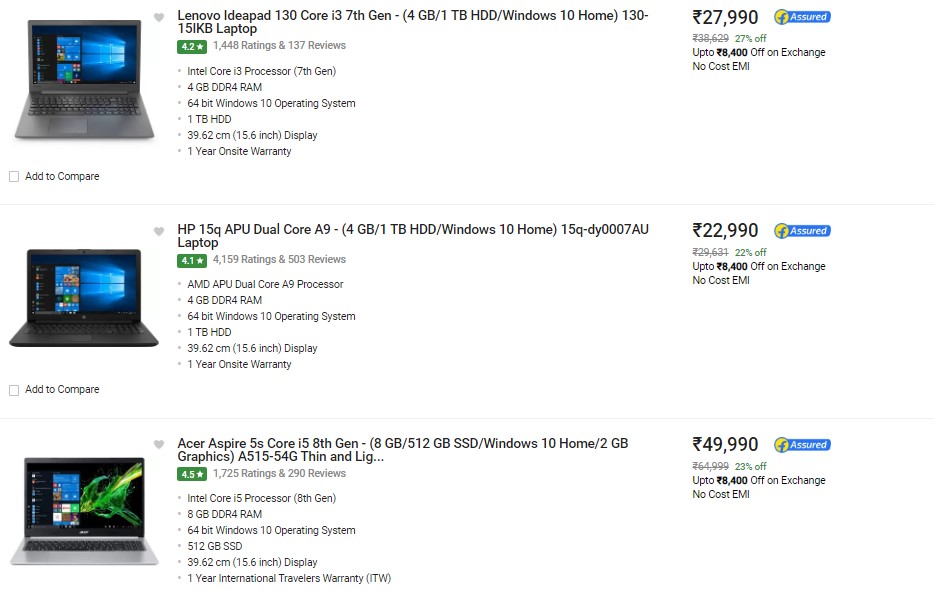
Task: Click the HP black laptop product image
Action: (x=84, y=297)
